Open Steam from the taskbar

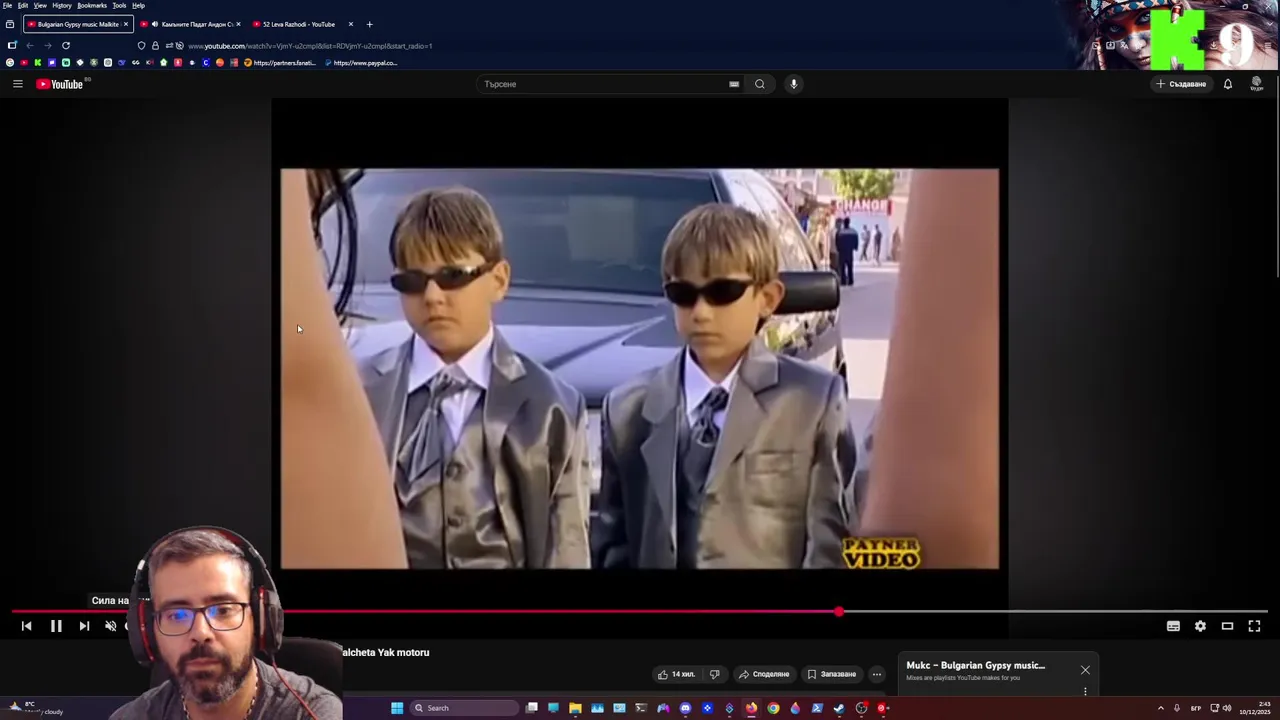point(839,708)
